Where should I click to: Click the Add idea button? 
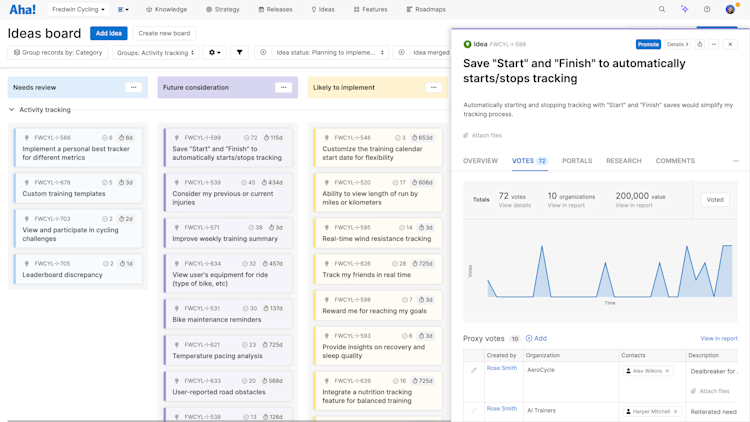coord(109,33)
